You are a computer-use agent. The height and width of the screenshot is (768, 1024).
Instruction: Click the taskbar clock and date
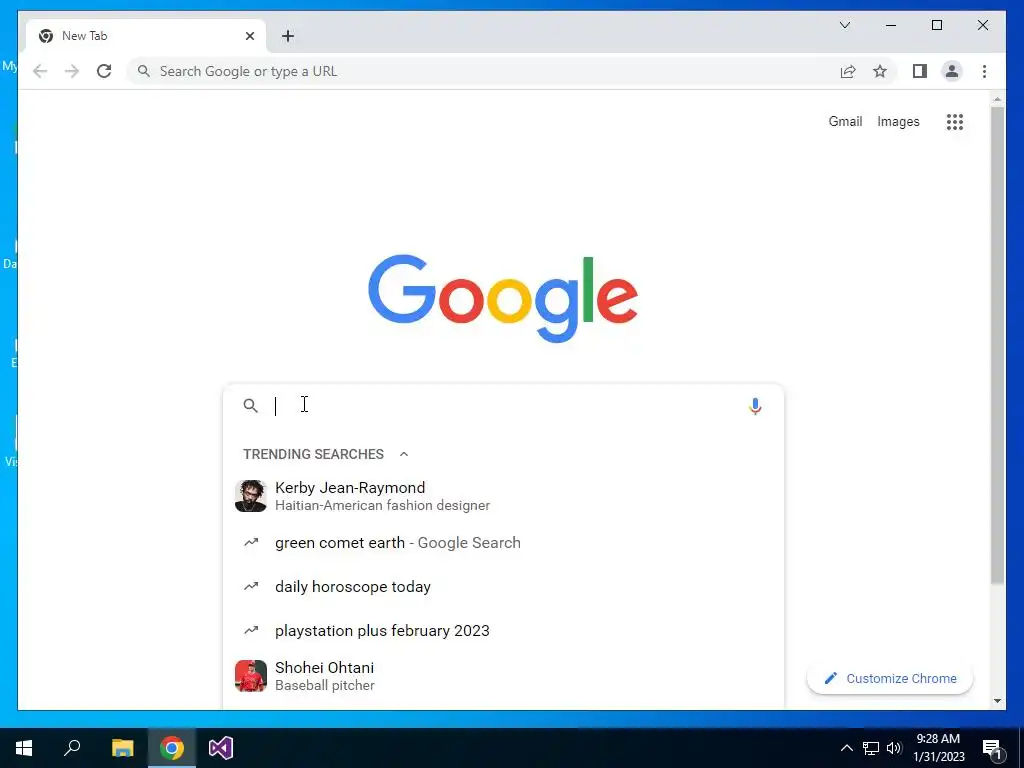pos(938,748)
